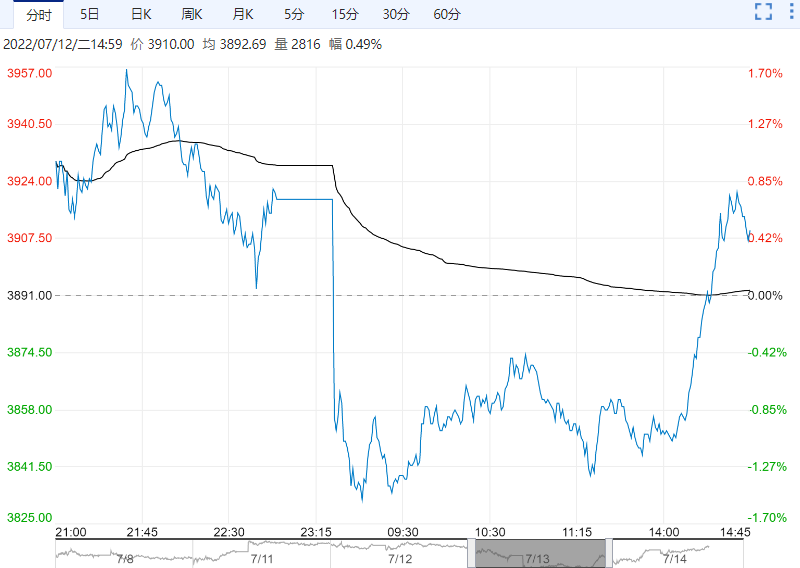Click the 0.00% percent axis label

[765, 295]
